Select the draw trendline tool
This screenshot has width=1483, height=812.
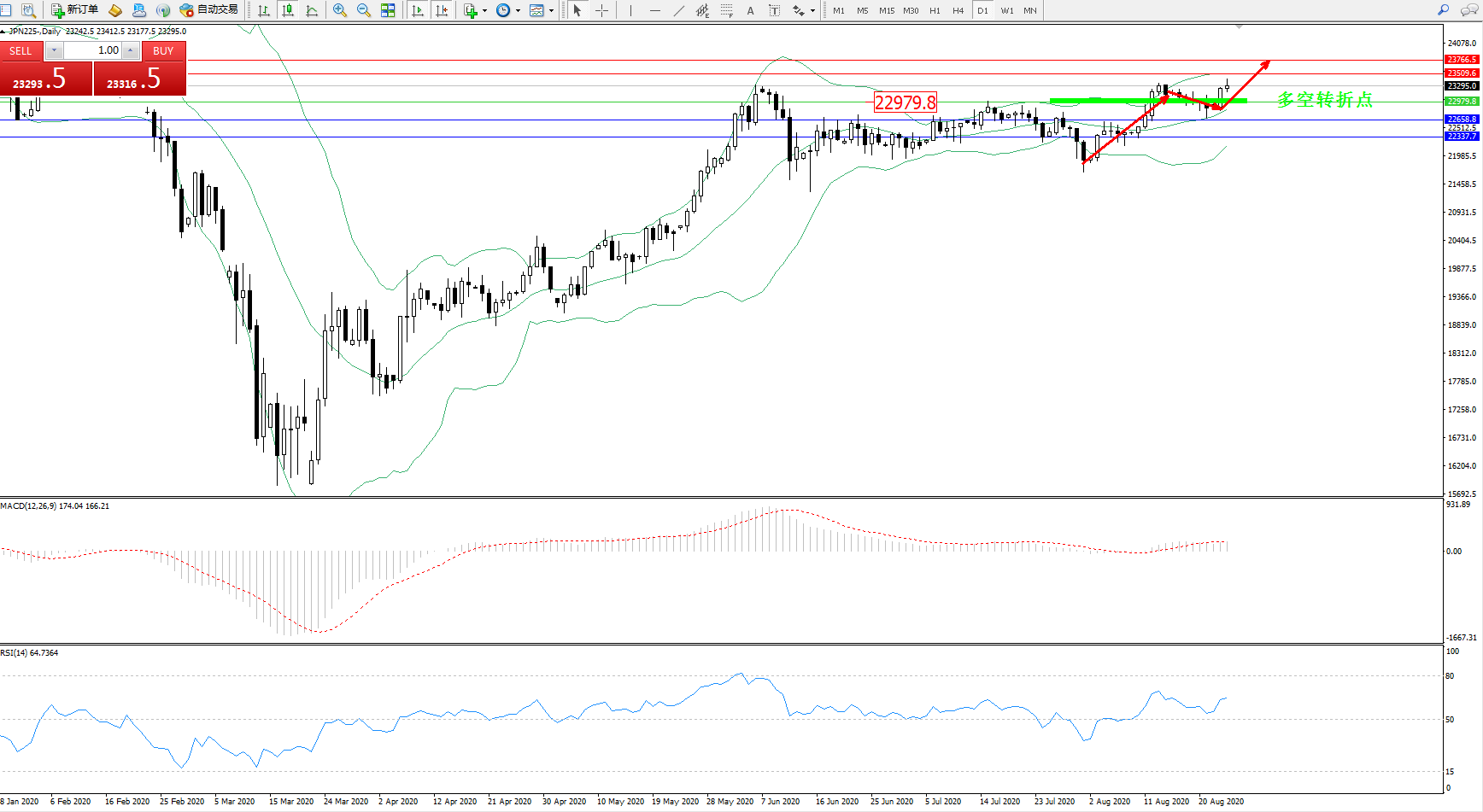pyautogui.click(x=678, y=10)
